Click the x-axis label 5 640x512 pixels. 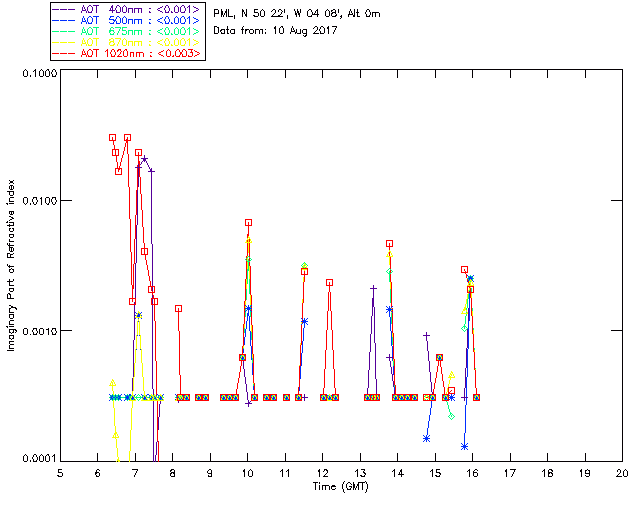tap(60, 473)
